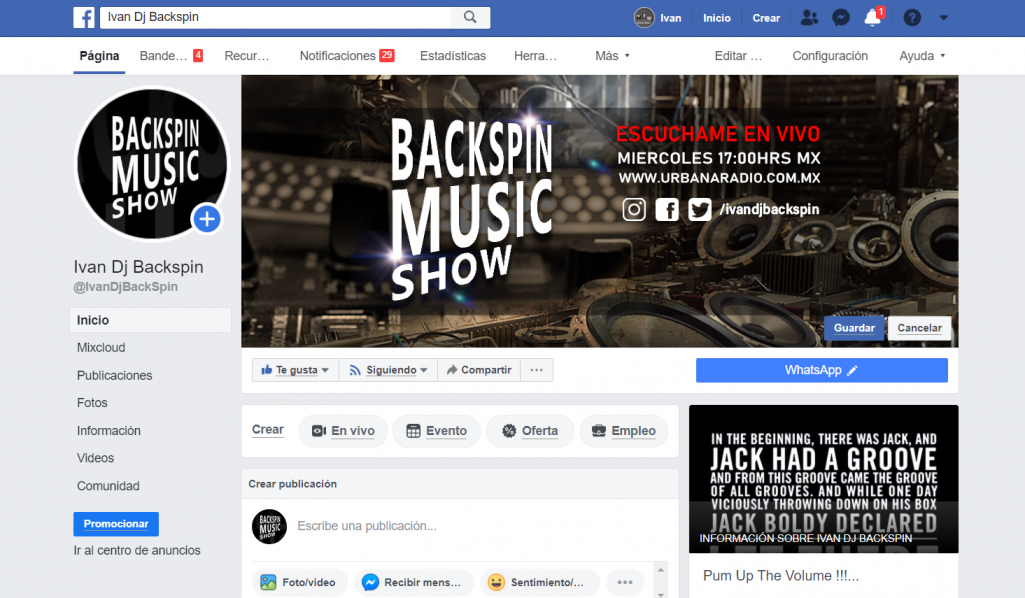
Task: Open Videos in the left sidebar
Action: click(95, 458)
